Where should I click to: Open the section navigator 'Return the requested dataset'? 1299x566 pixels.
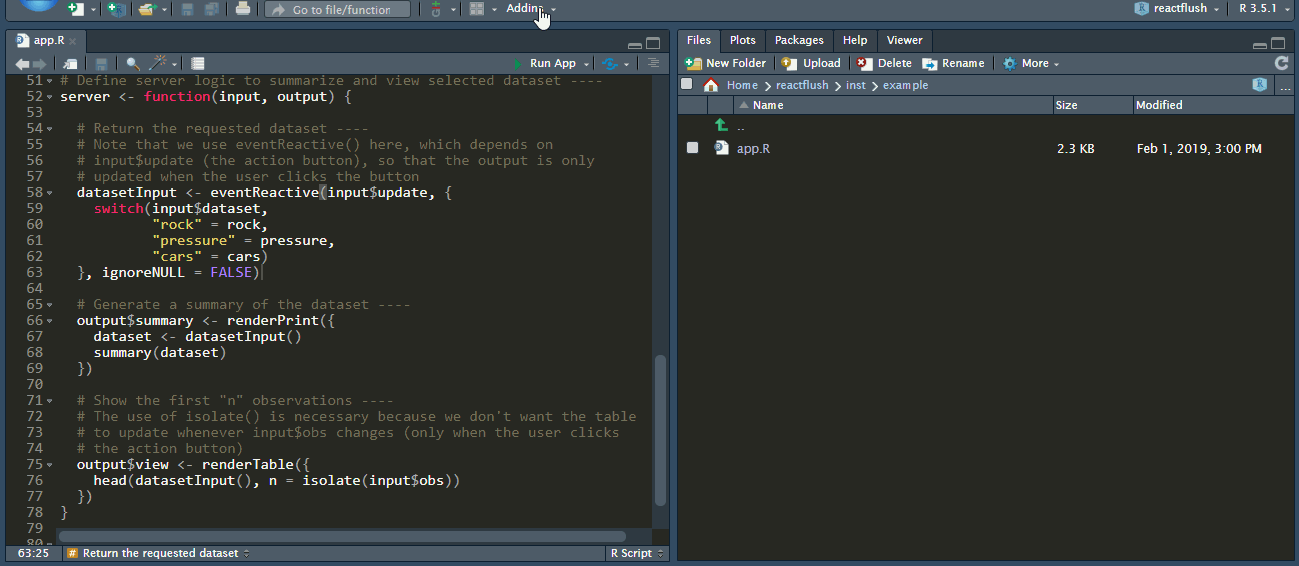click(x=159, y=553)
